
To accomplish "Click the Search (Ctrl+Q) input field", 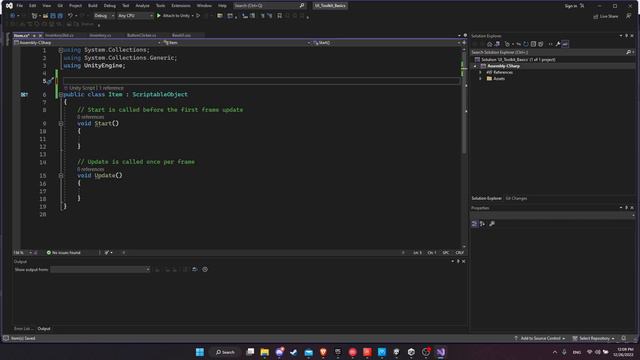I will (266, 6).
